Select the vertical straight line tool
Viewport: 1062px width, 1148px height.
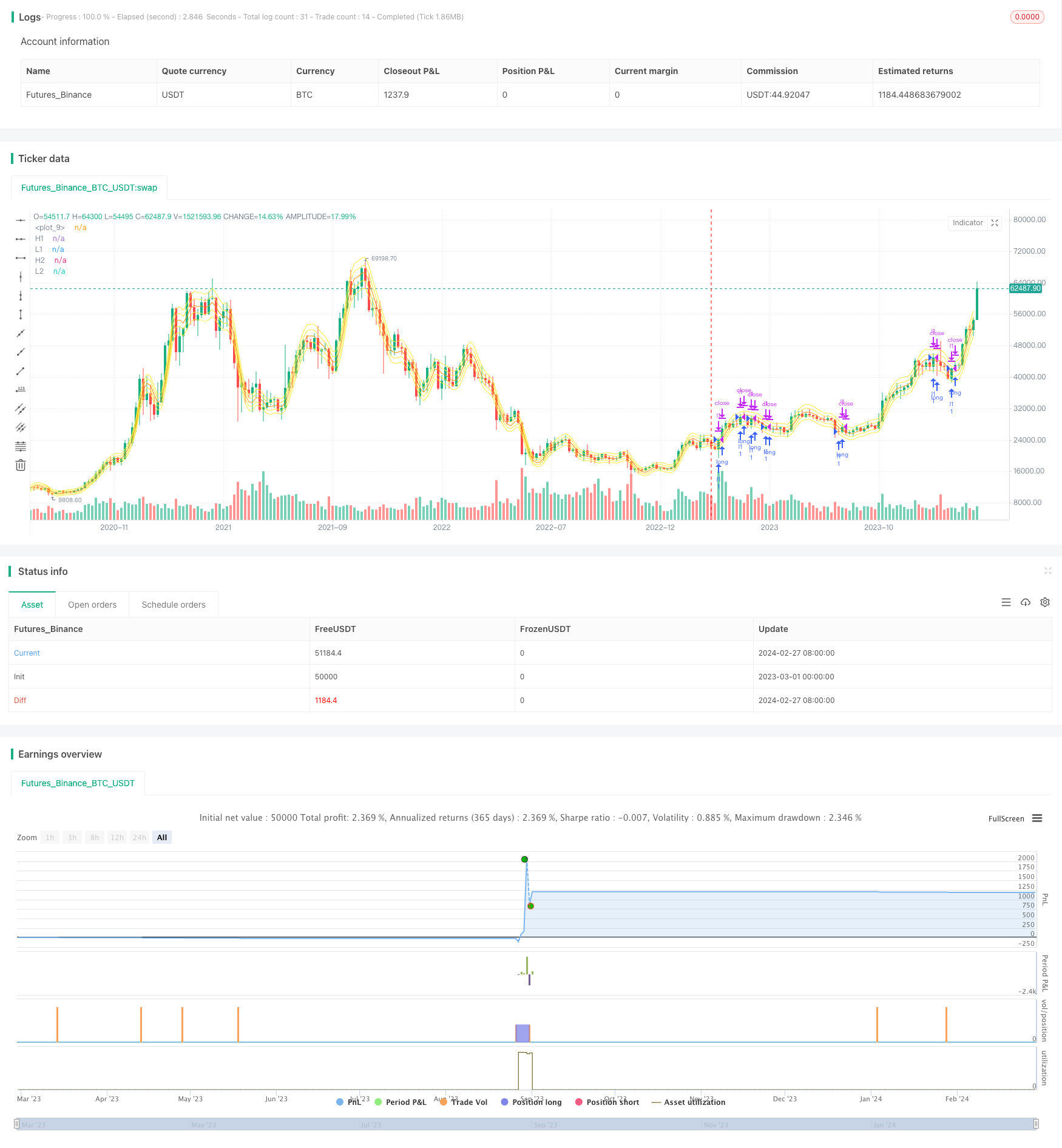[21, 277]
